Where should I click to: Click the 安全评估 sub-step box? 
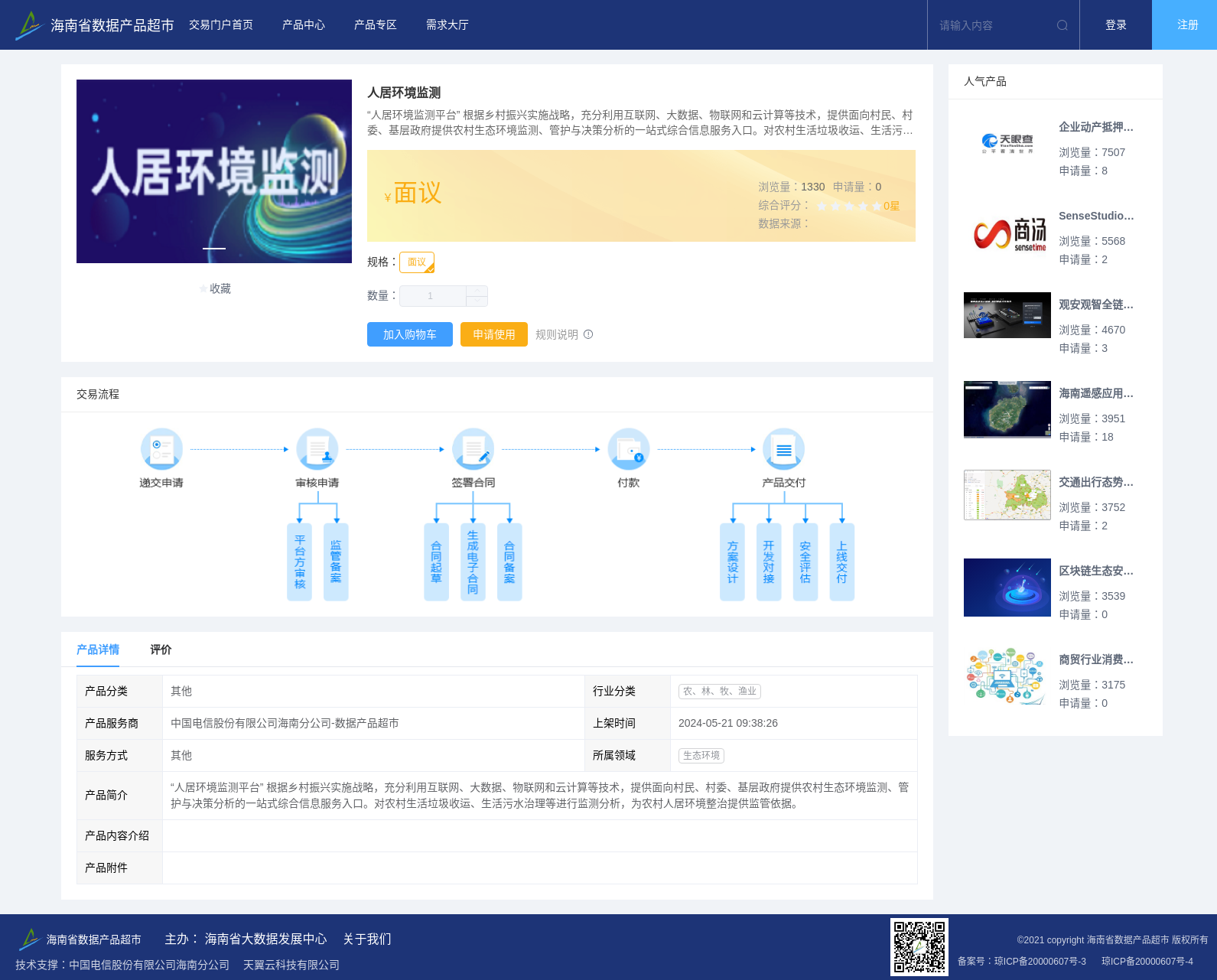click(x=805, y=562)
